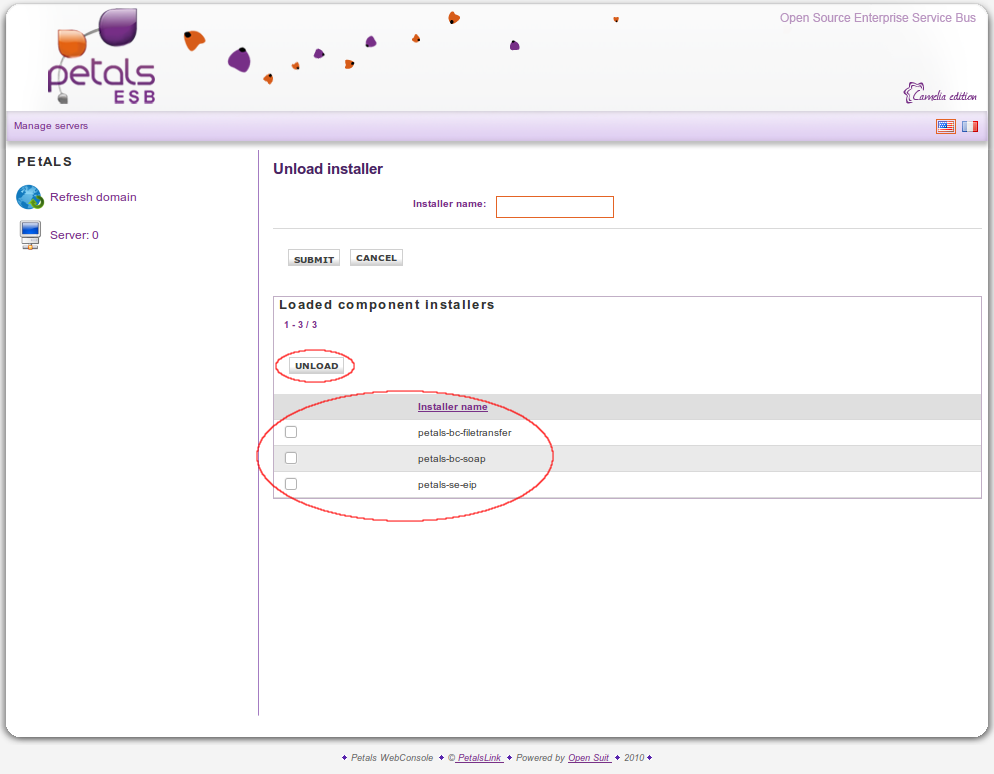Open the Manage servers menu

[x=51, y=126]
